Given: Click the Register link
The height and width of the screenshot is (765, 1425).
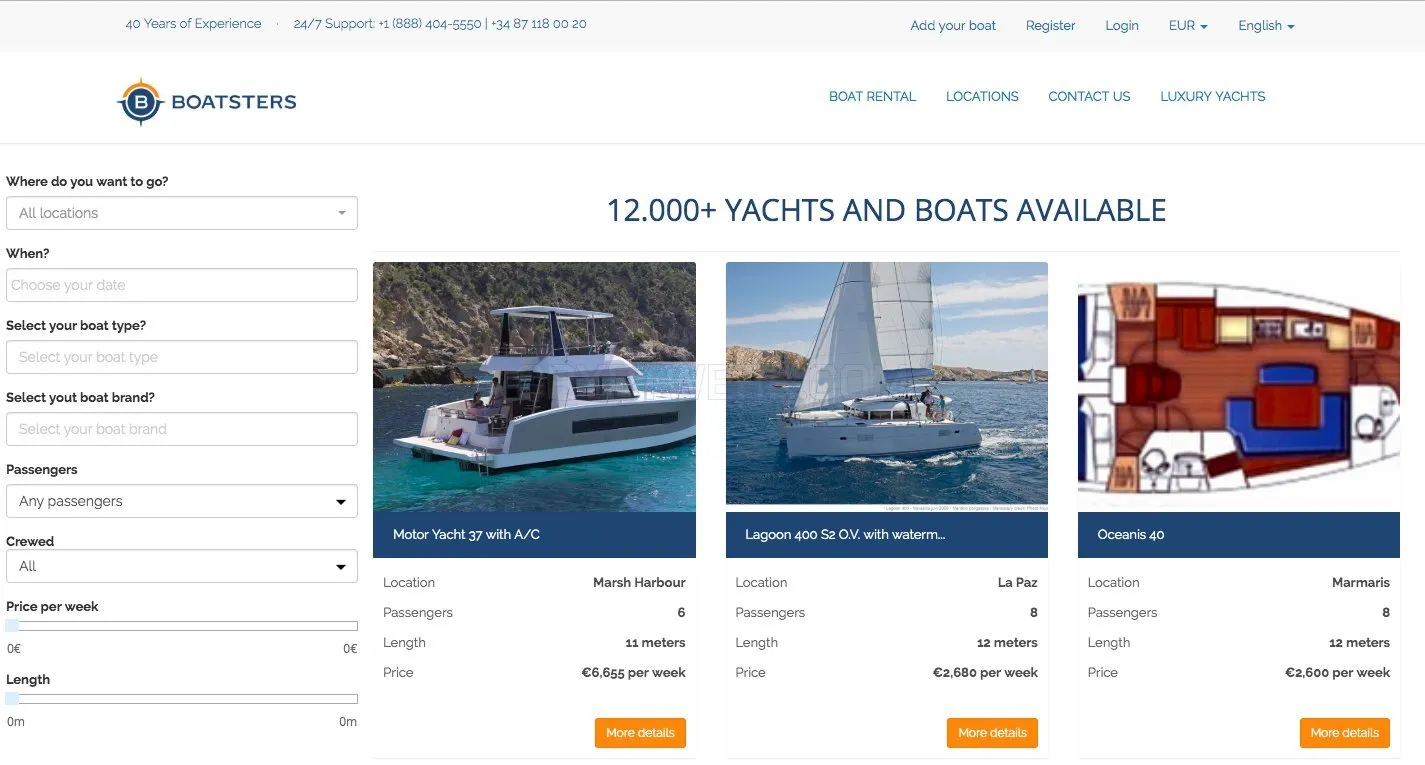Looking at the screenshot, I should [1050, 26].
